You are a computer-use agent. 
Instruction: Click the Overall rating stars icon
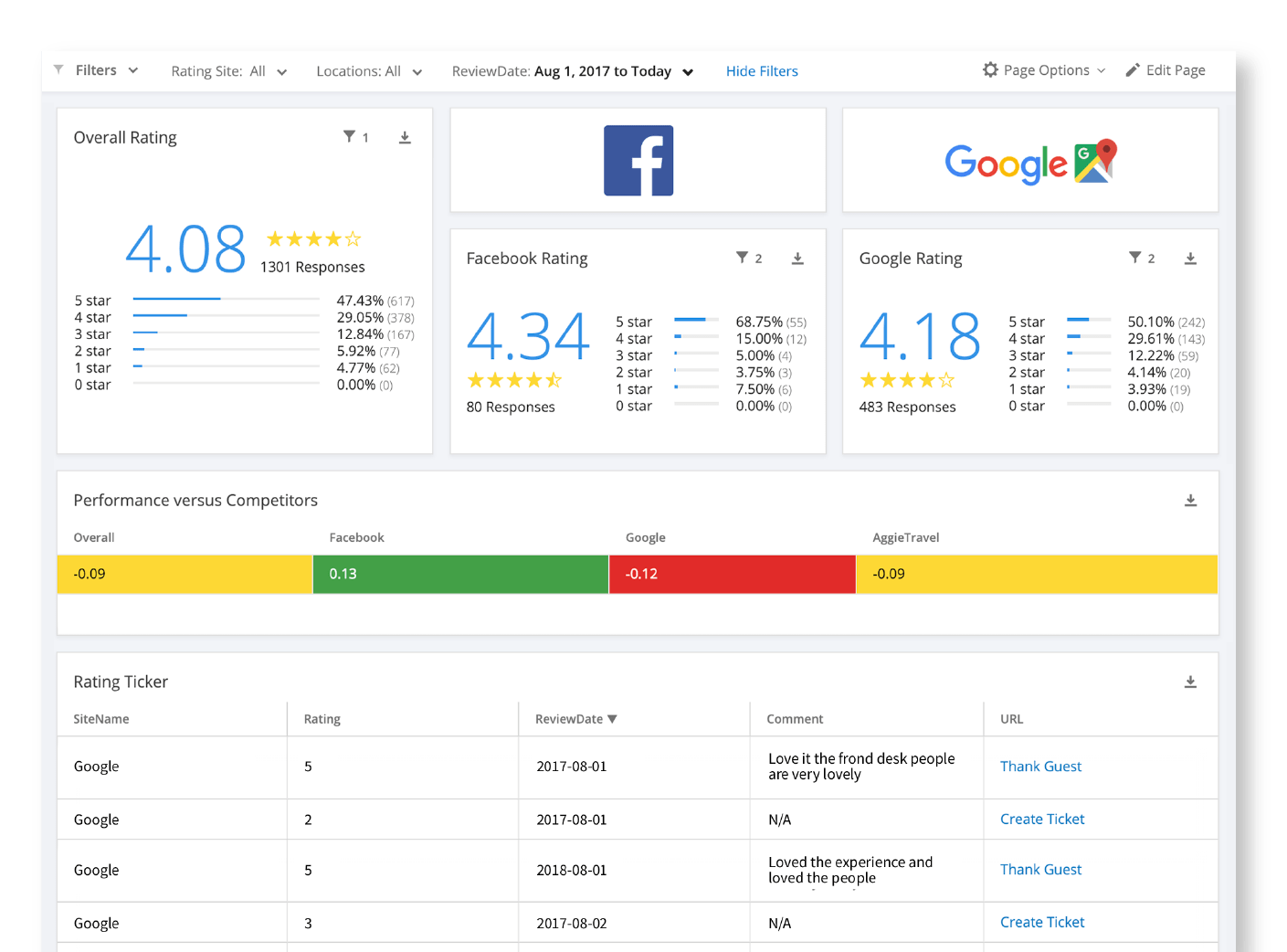coord(313,239)
